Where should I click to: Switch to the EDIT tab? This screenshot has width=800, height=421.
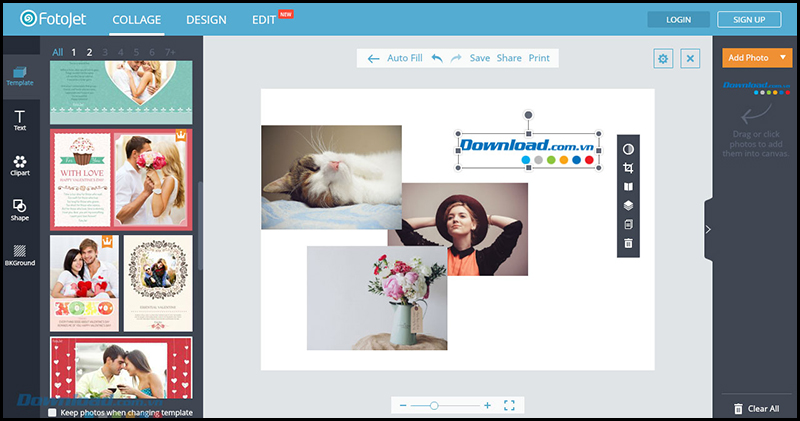pyautogui.click(x=264, y=20)
